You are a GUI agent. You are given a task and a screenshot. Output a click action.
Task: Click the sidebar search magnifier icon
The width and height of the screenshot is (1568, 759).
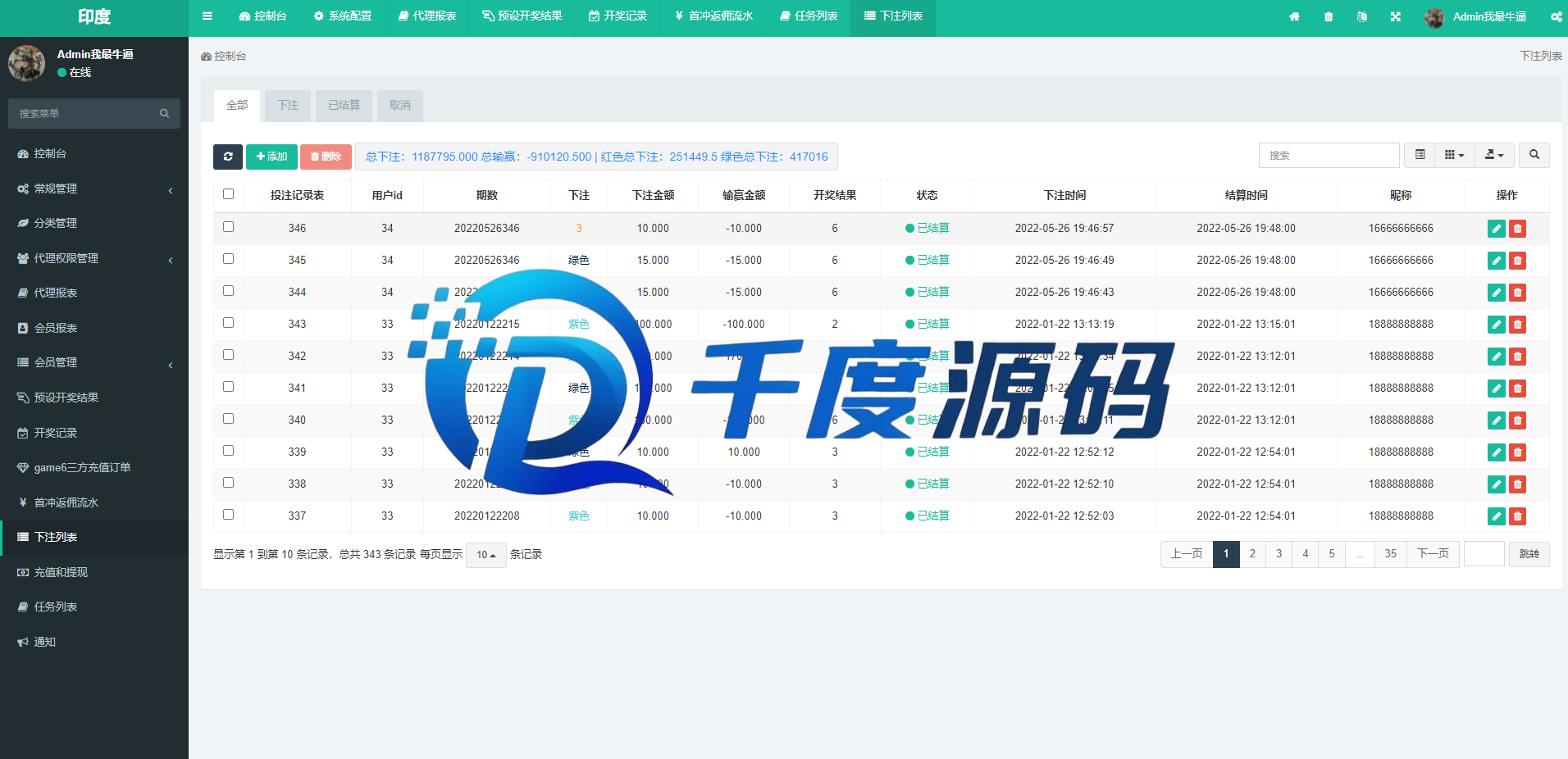pos(164,113)
